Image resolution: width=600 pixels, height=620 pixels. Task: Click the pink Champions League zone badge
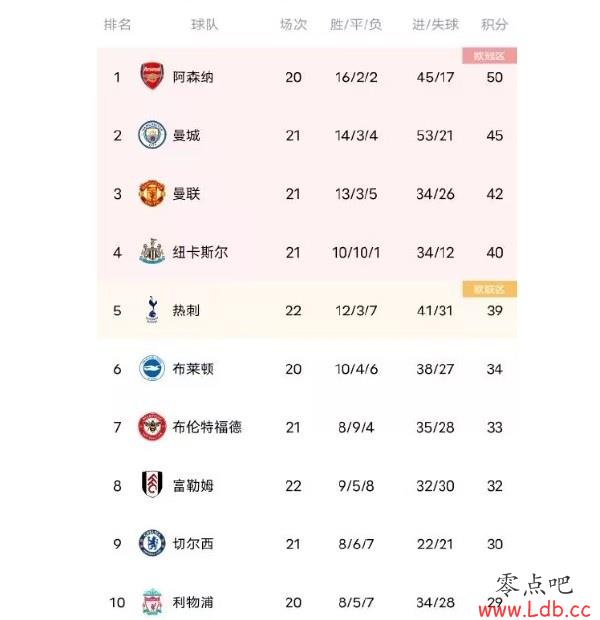489,56
